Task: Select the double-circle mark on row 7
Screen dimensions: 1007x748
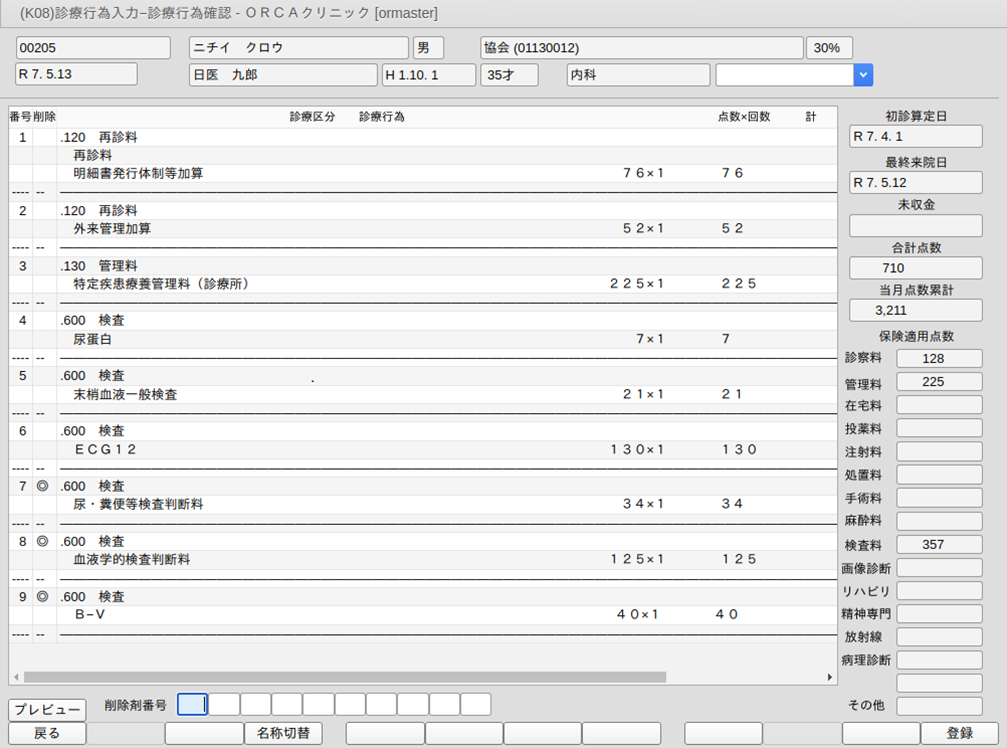Action: click(42, 486)
